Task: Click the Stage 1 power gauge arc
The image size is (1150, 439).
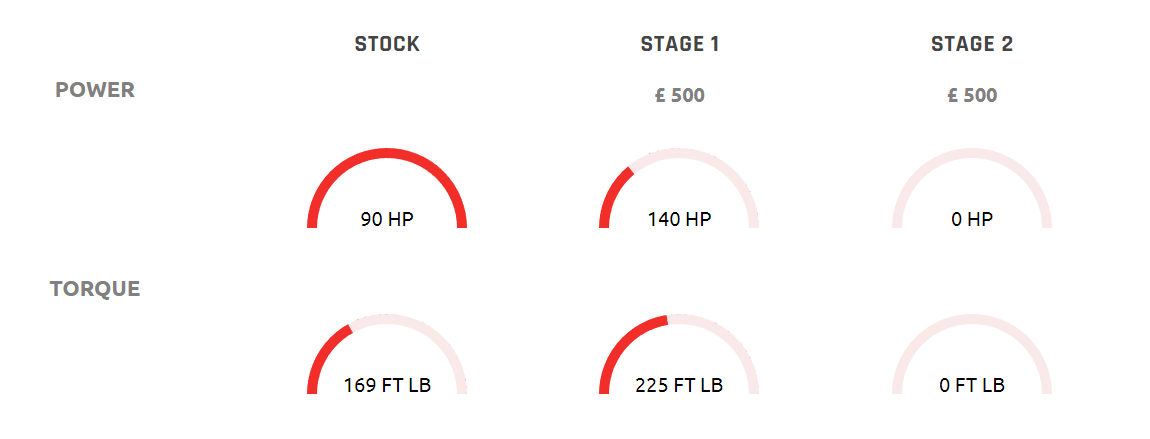Action: pos(679,188)
